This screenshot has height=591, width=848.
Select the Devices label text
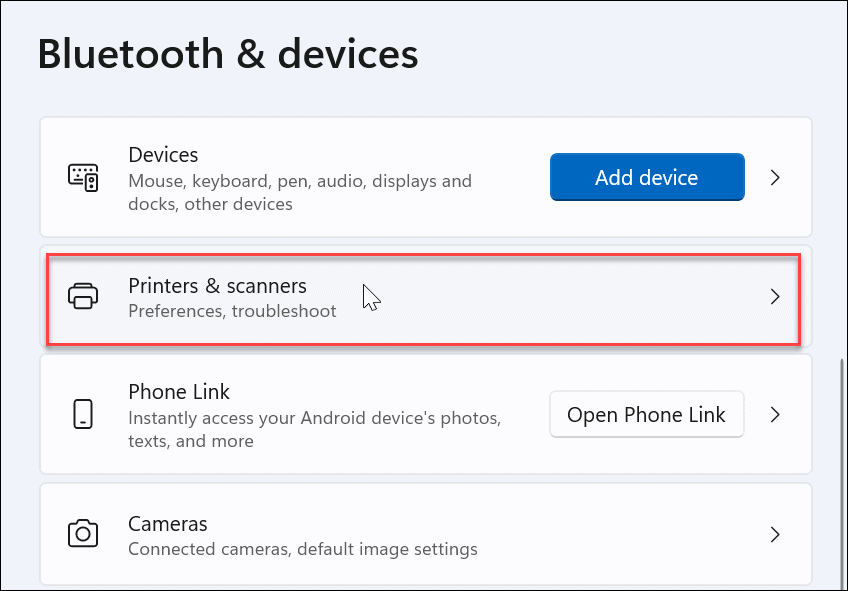click(163, 155)
